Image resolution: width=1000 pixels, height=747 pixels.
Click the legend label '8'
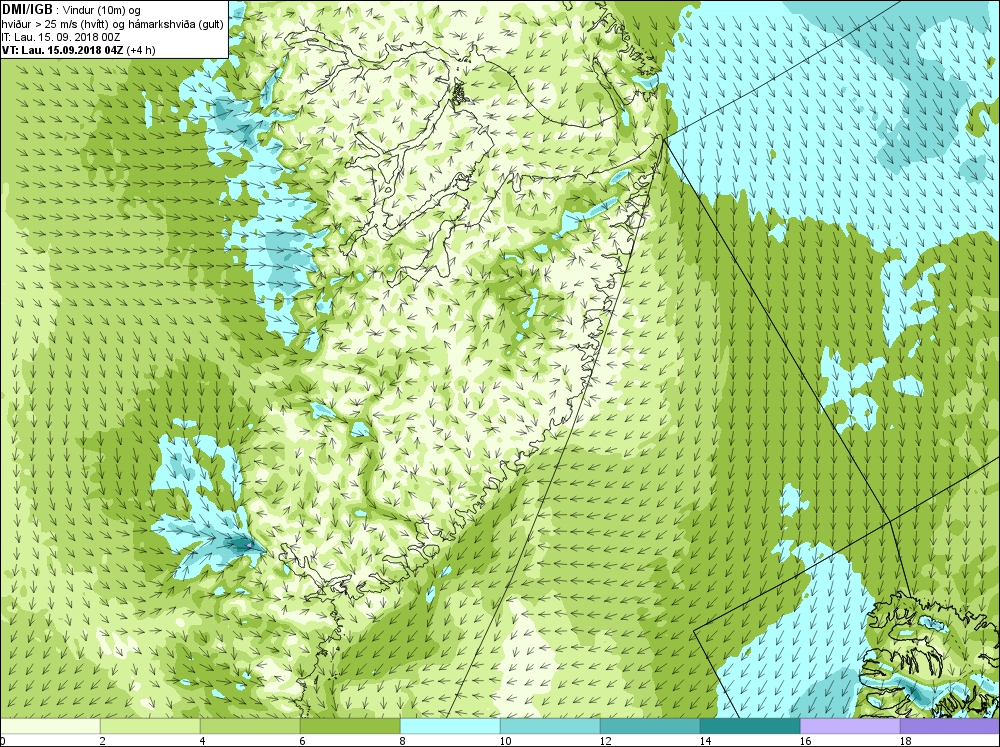402,741
